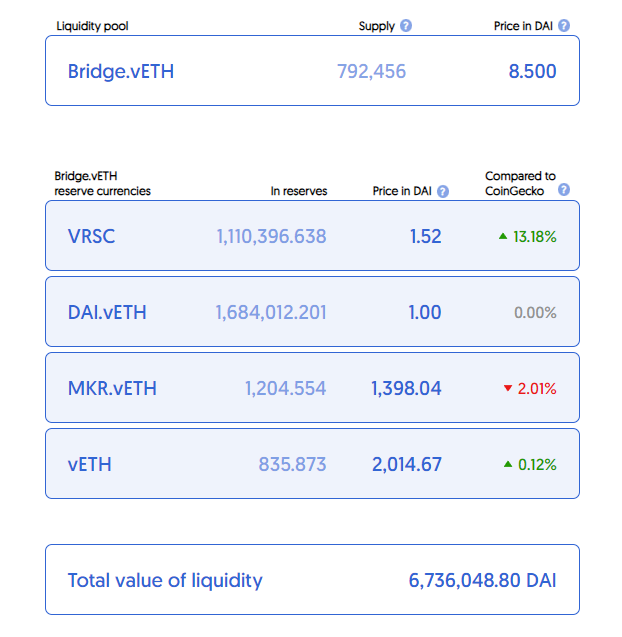Screen dimensions: 622x637
Task: Click help icon beside top Price in DAI
Action: [x=563, y=26]
